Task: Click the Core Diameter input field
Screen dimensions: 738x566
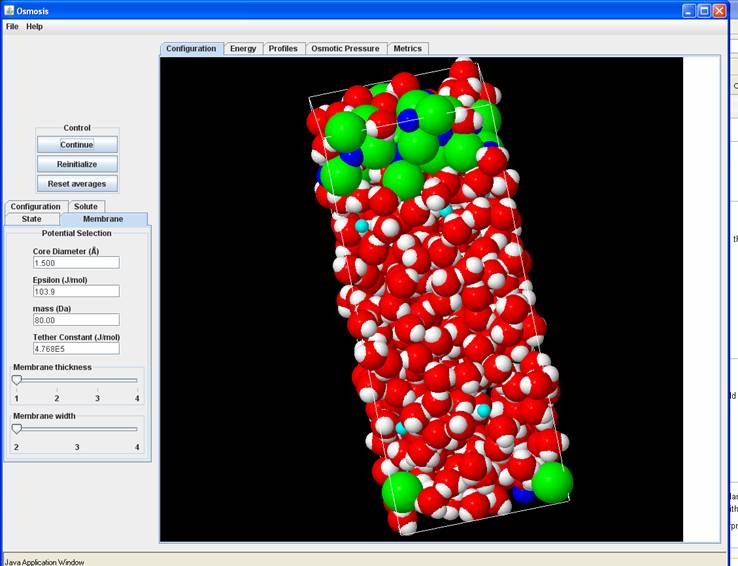Action: (76, 262)
